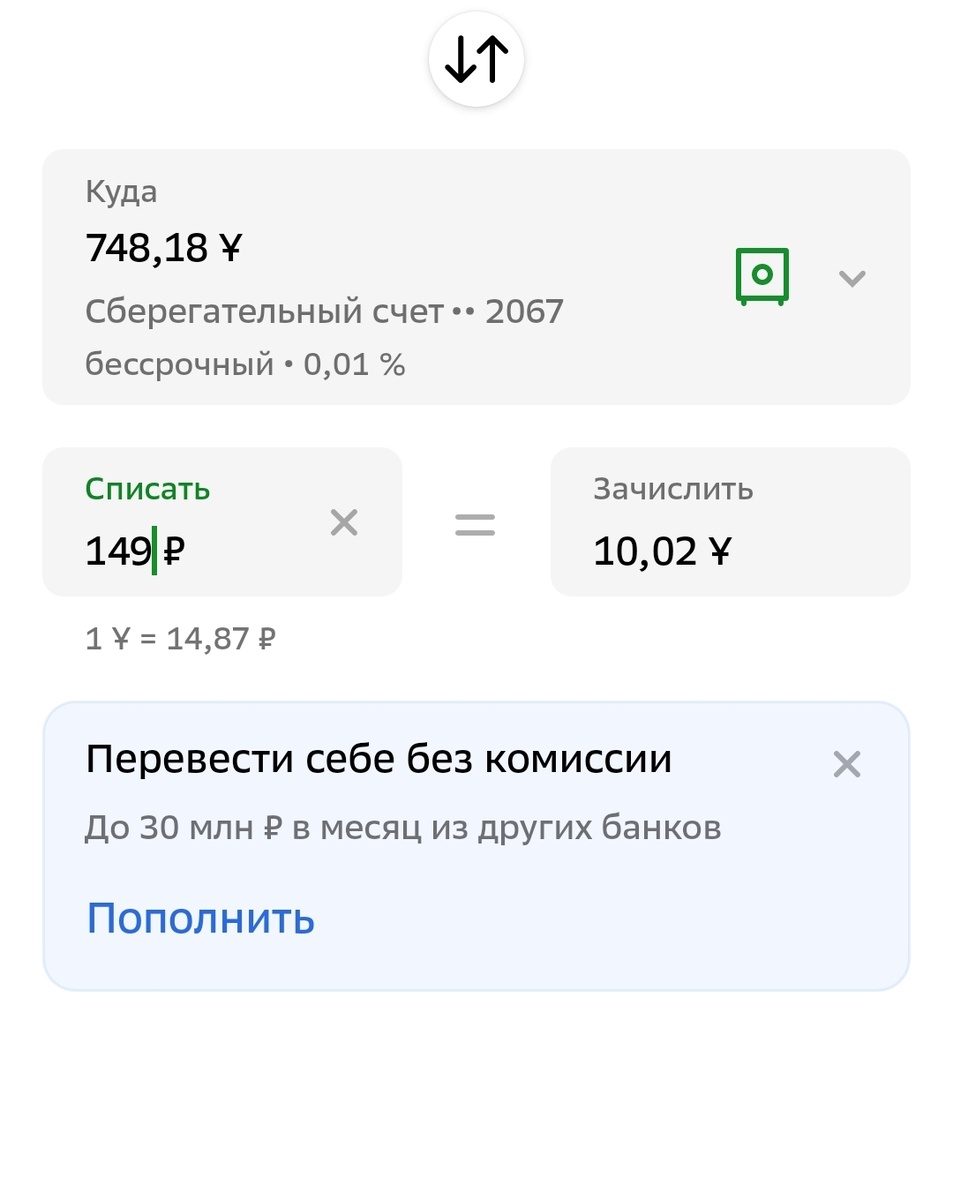The width and height of the screenshot is (953, 1200).
Task: Expand the destination account chevron
Action: [852, 278]
